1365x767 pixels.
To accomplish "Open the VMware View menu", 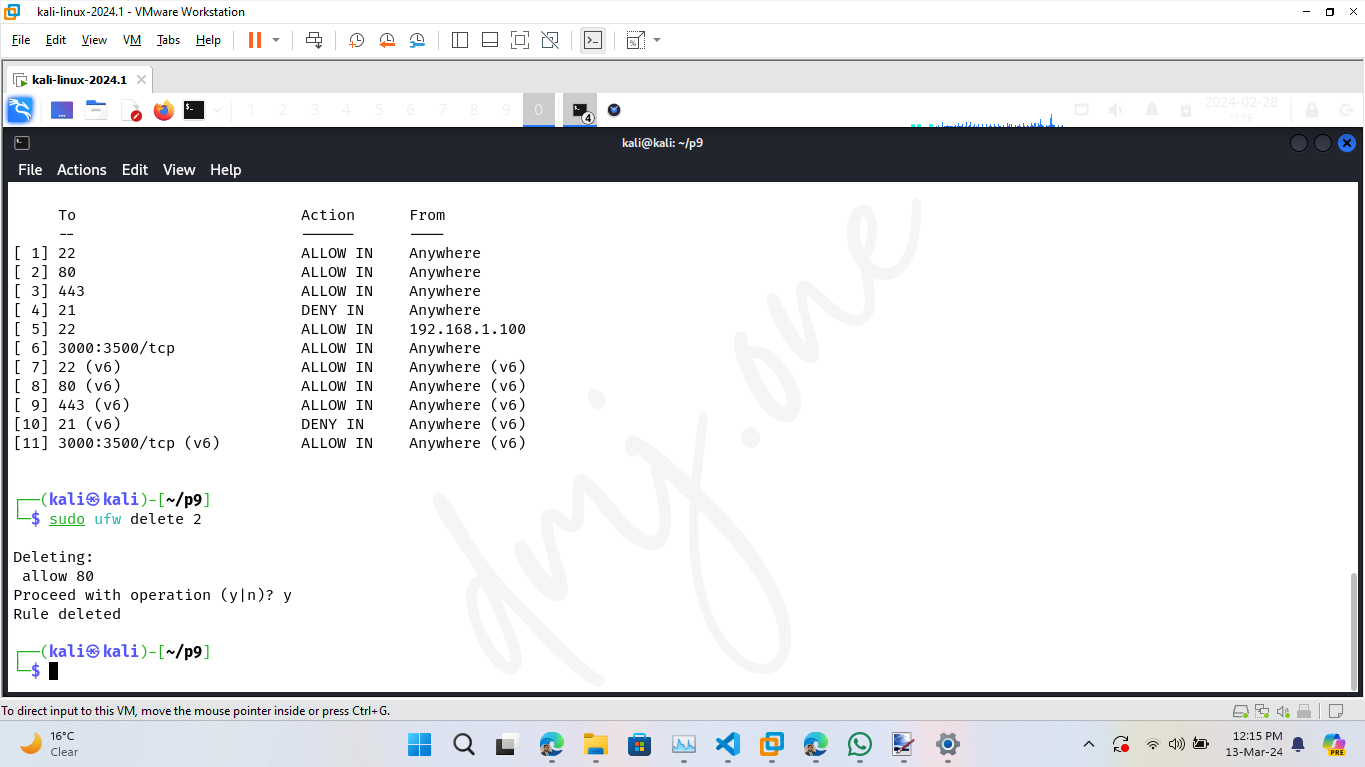I will pyautogui.click(x=94, y=40).
